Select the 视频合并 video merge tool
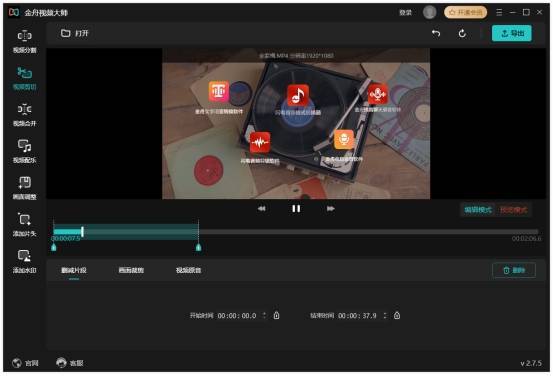This screenshot has width=553, height=376. tap(24, 115)
